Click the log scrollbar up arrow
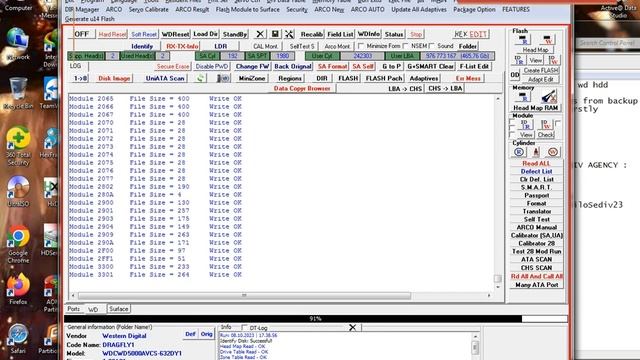This screenshot has height=360, width=640. click(498, 98)
